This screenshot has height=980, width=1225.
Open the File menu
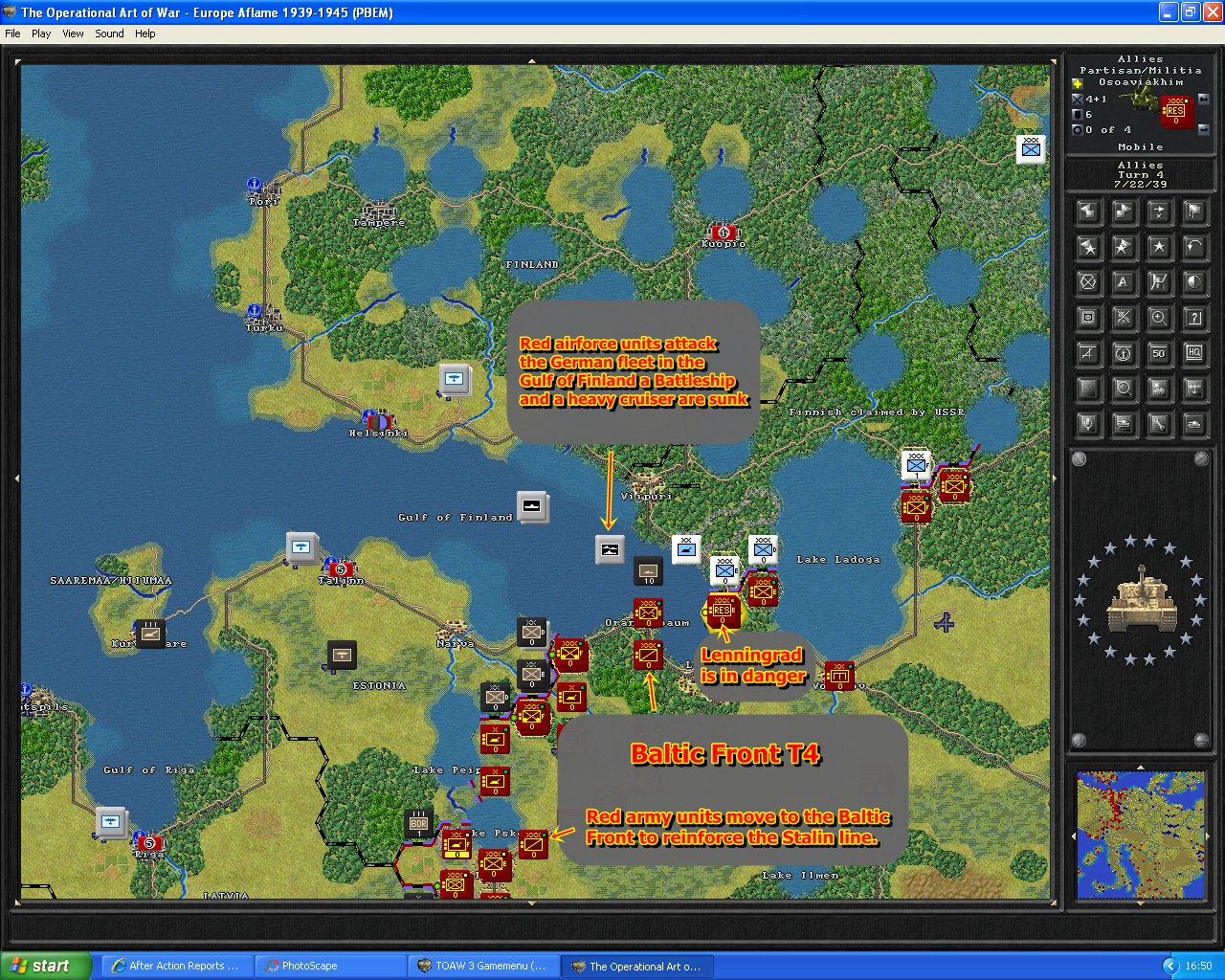(x=12, y=33)
